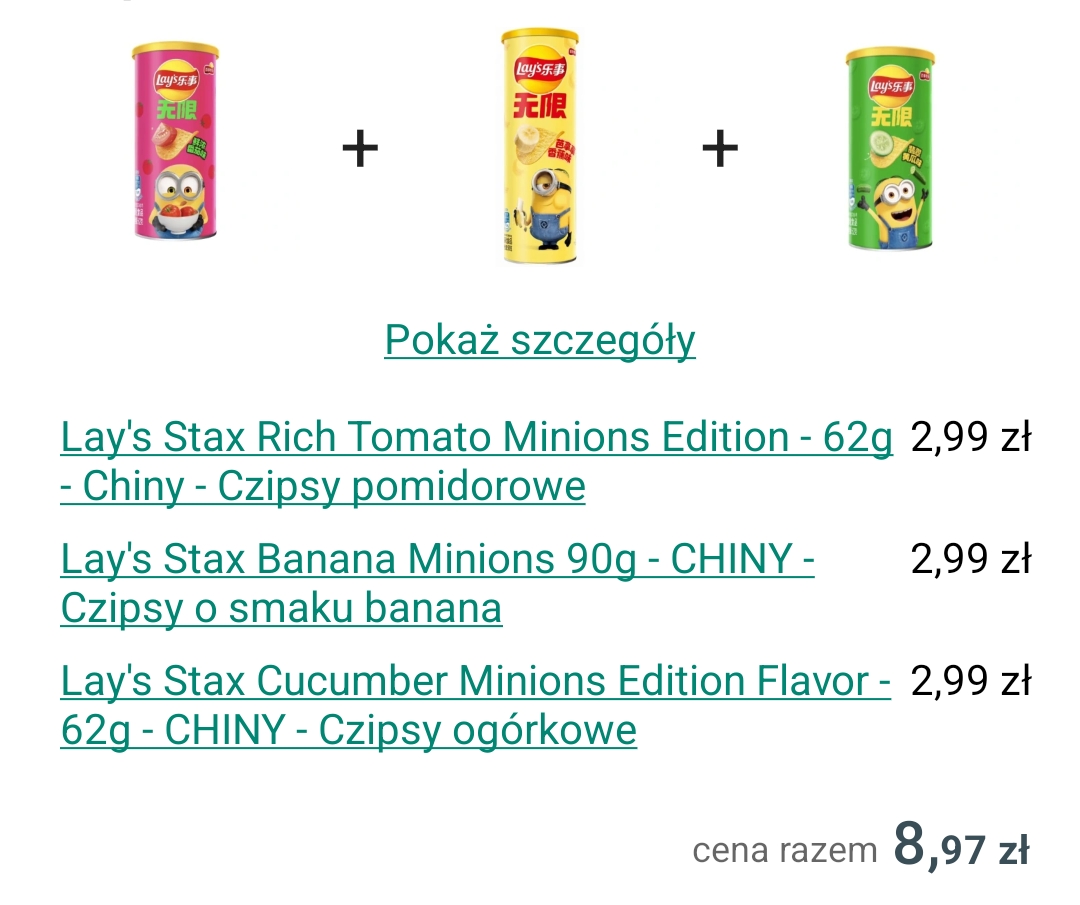Open the "Pokaż szczegóły" link

539,340
